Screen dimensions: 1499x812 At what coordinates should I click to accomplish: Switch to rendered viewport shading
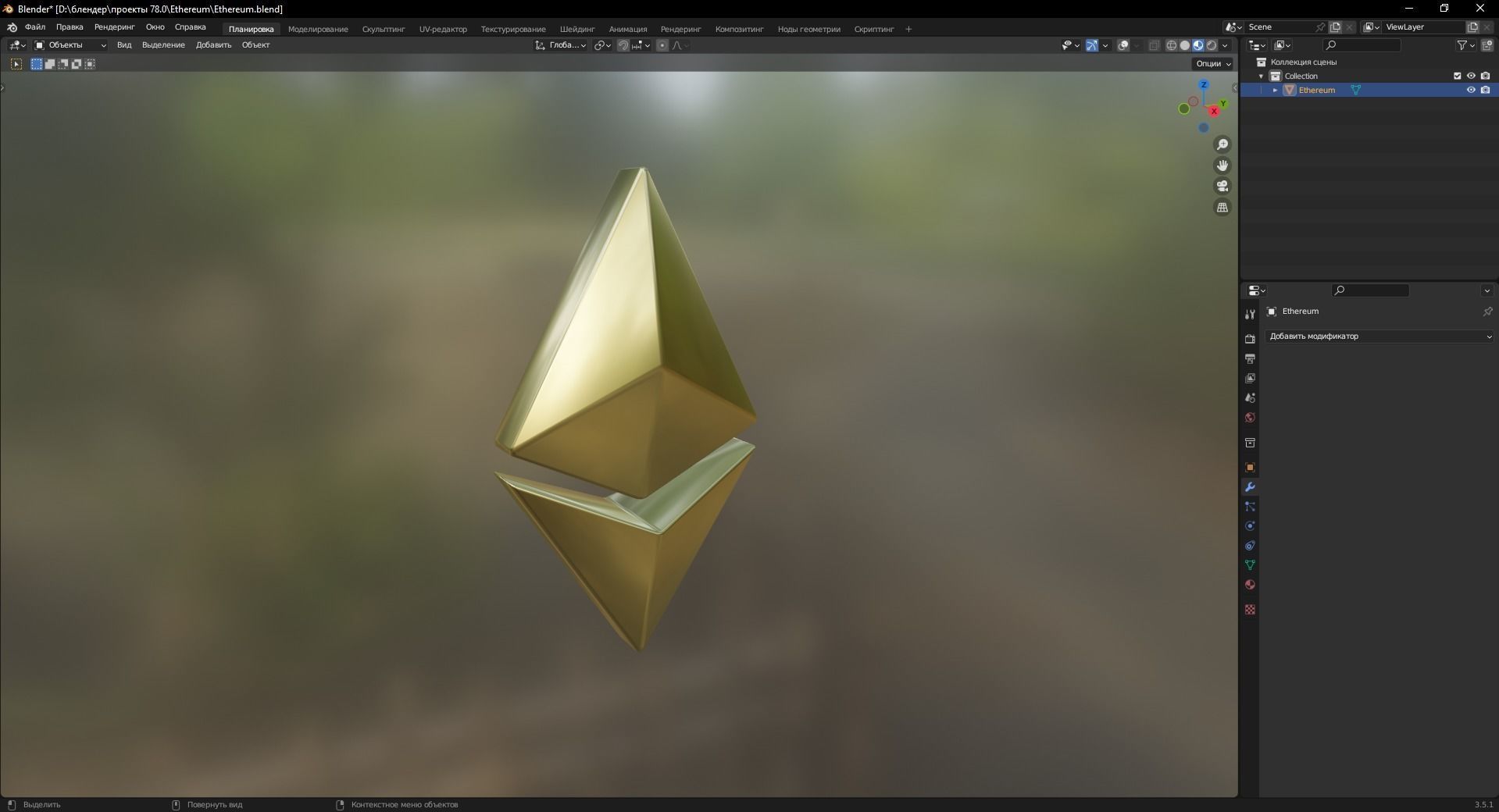1212,45
